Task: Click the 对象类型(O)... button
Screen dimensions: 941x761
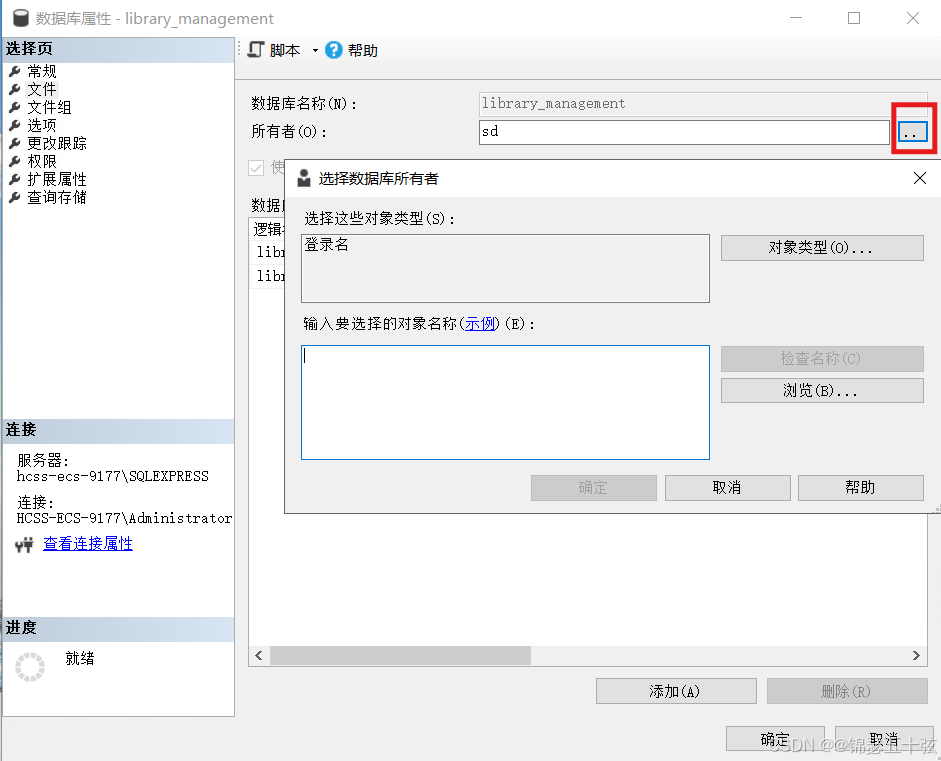Action: pyautogui.click(x=822, y=248)
